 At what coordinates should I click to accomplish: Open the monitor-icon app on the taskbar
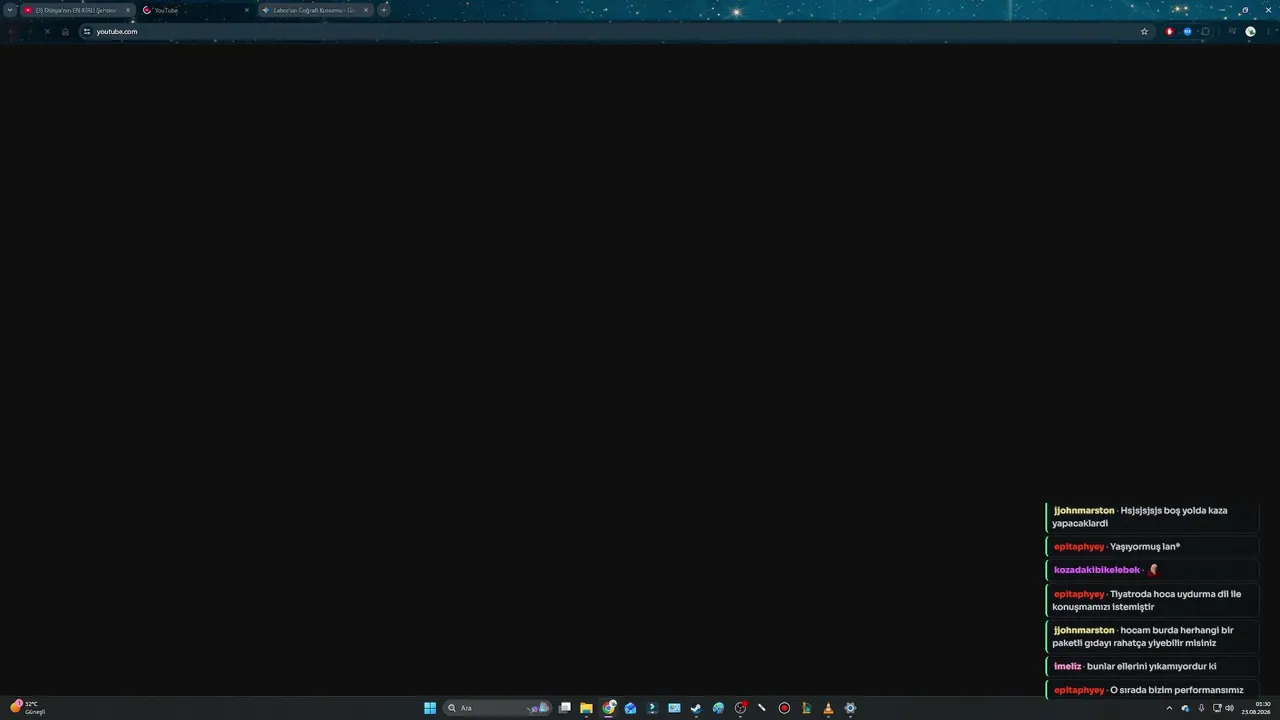click(x=674, y=708)
